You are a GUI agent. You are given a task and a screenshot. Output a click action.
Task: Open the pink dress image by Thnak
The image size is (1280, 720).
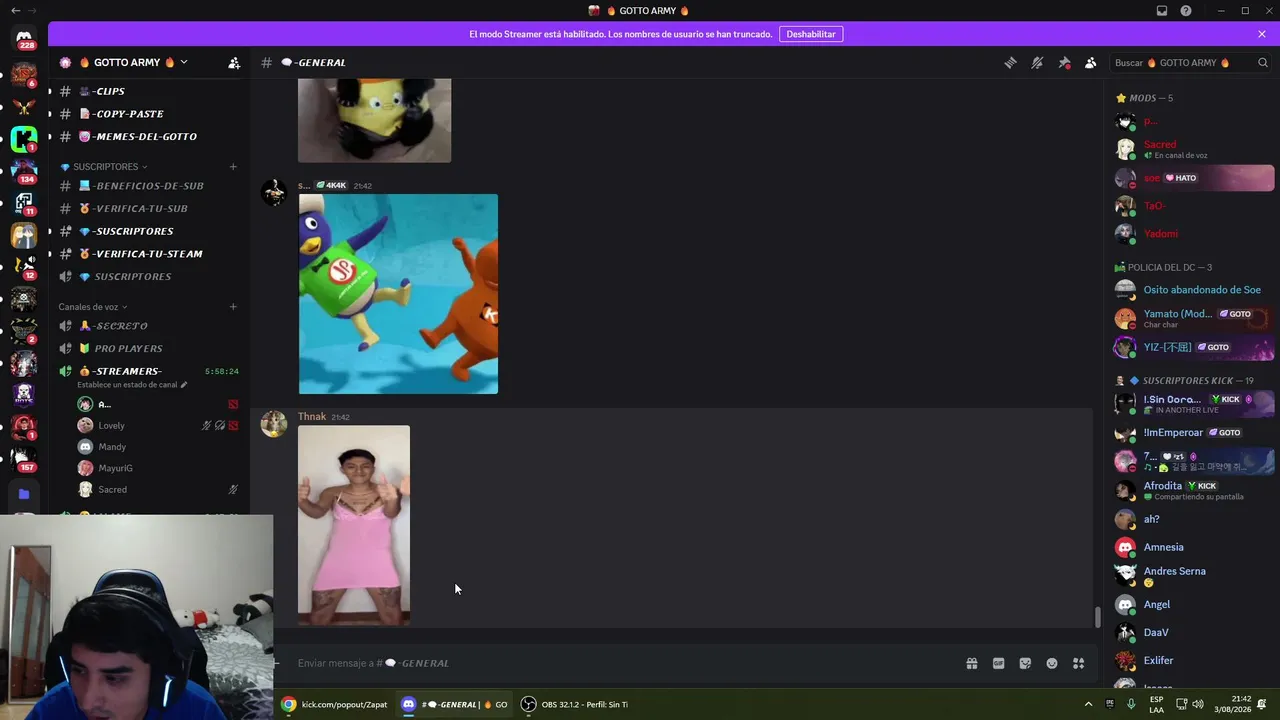tap(354, 526)
